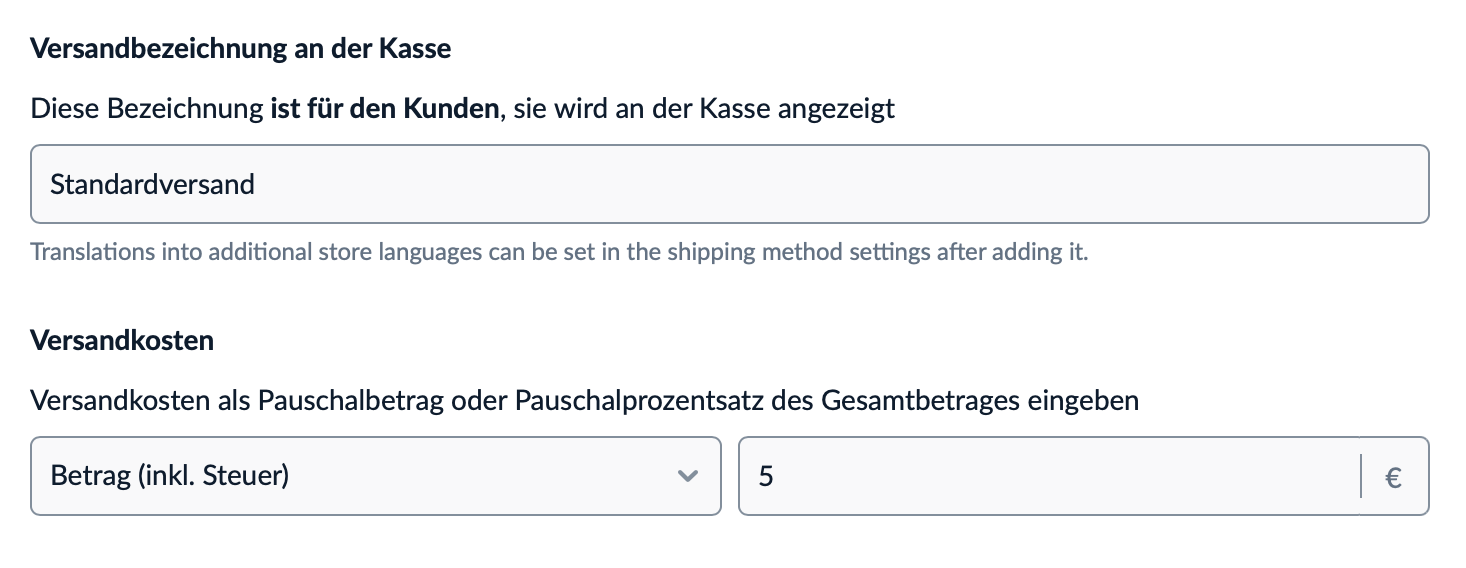Click the Versandkosten section heading
The width and height of the screenshot is (1466, 568).
(122, 340)
